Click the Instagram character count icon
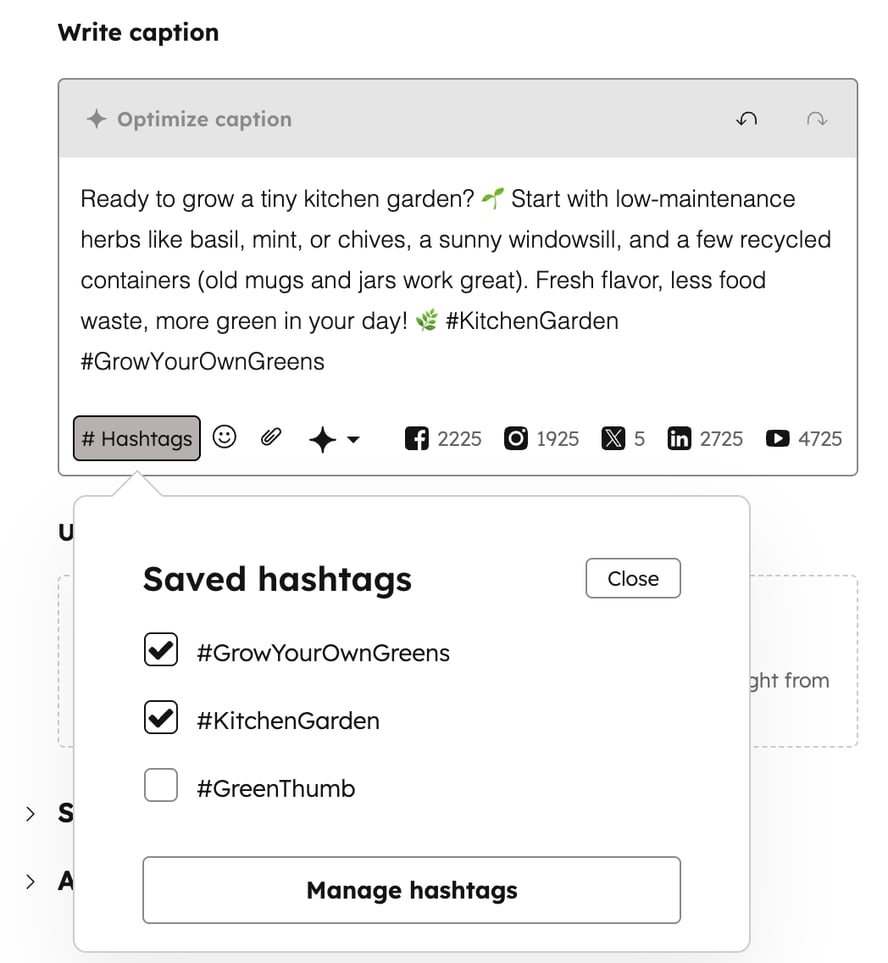The image size is (888, 963). pos(515,438)
